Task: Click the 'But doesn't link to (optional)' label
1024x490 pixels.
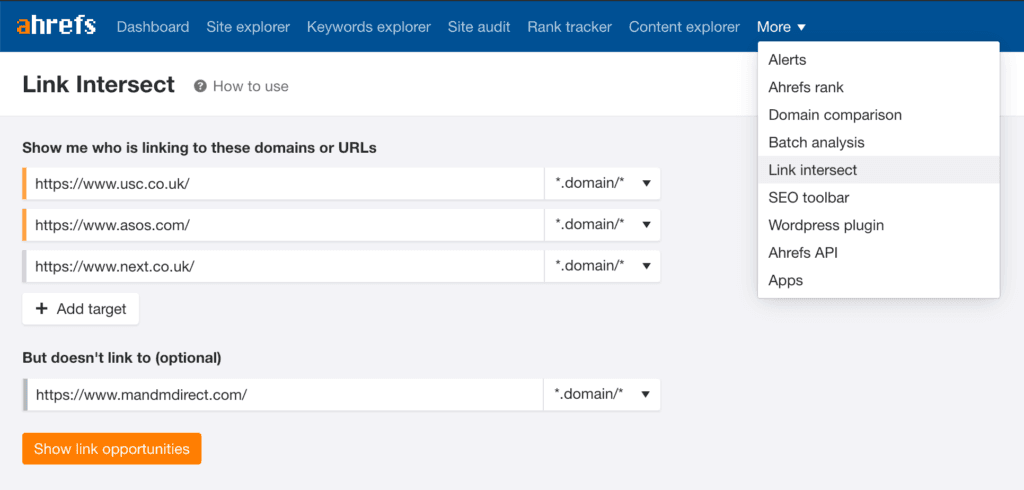Action: (122, 358)
